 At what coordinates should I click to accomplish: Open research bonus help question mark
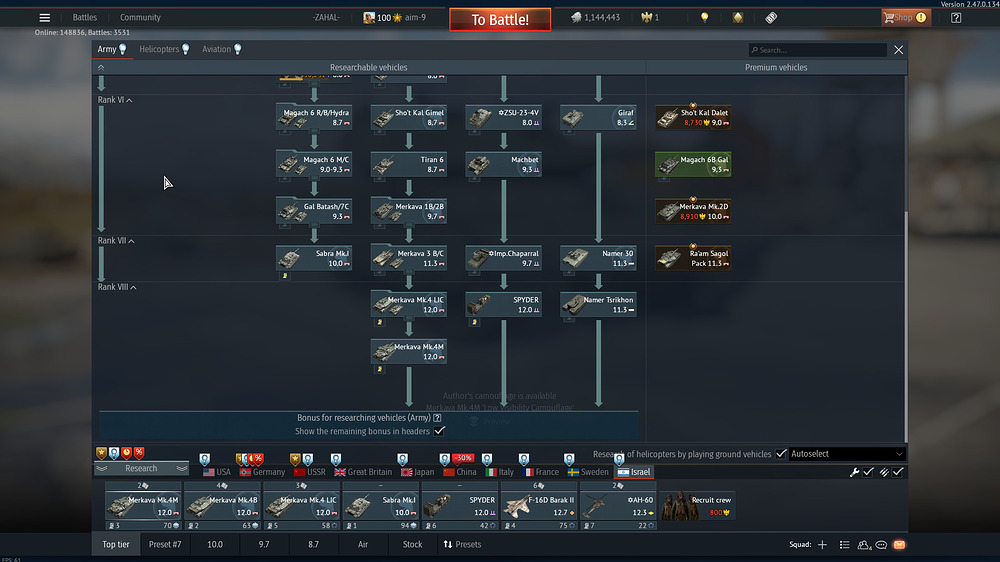click(438, 418)
